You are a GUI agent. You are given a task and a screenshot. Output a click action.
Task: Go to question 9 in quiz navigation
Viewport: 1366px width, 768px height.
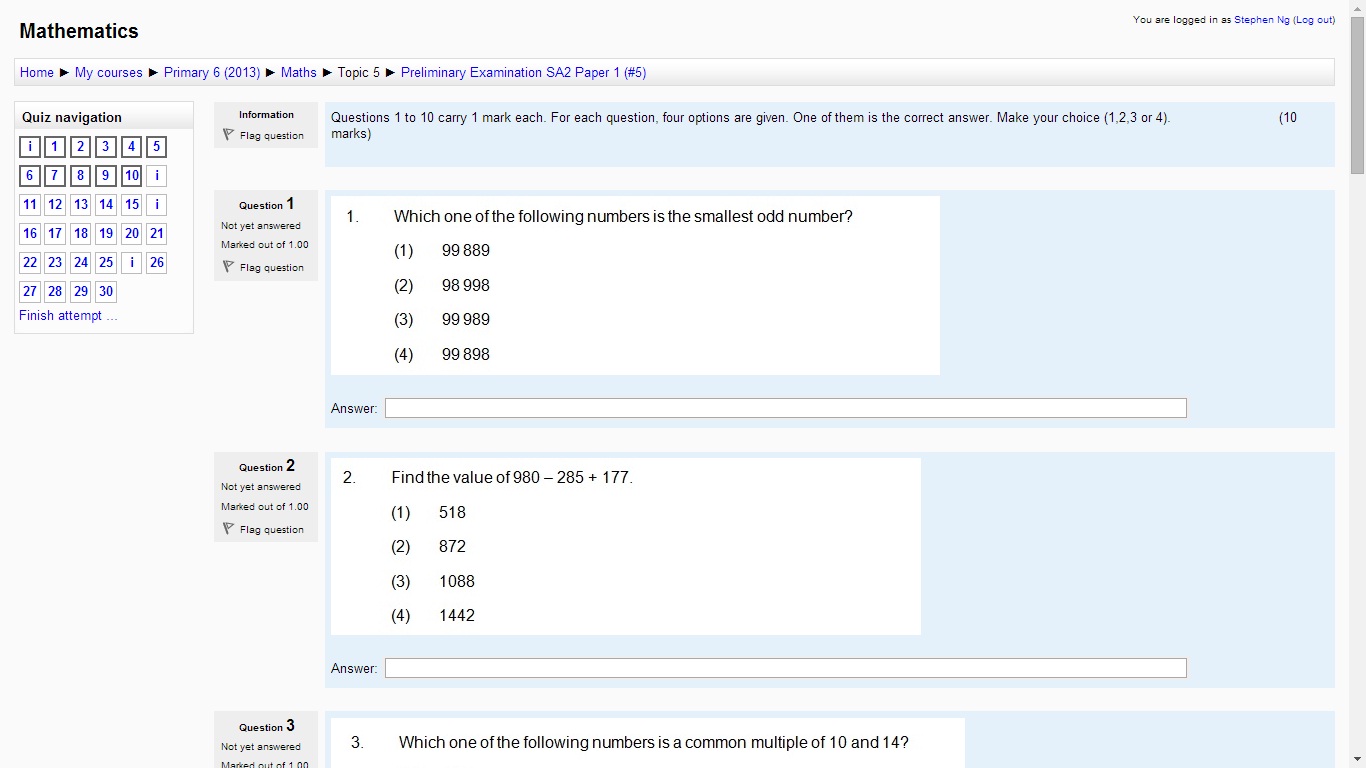pyautogui.click(x=106, y=176)
